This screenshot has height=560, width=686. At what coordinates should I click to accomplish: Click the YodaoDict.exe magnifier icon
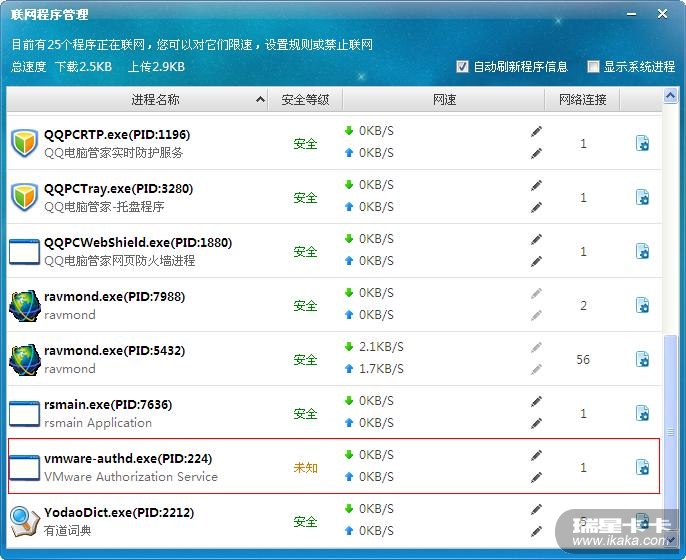25,521
